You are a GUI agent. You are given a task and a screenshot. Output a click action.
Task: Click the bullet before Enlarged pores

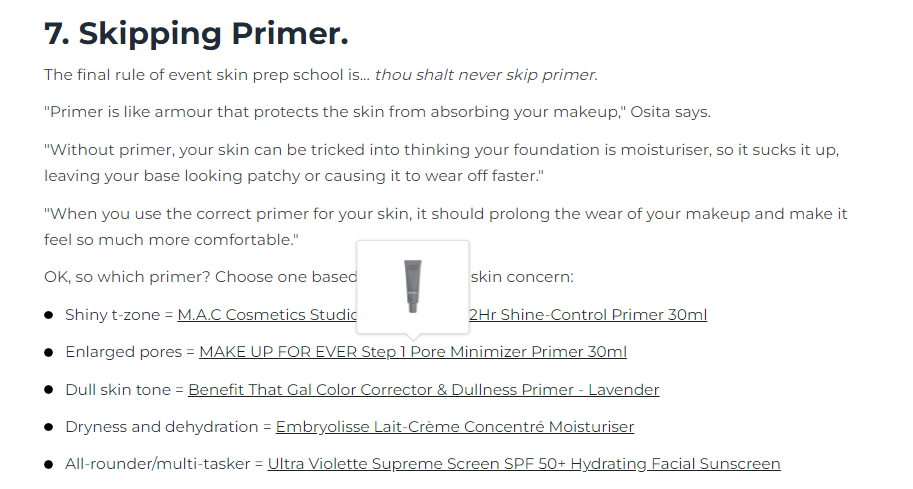(x=49, y=352)
